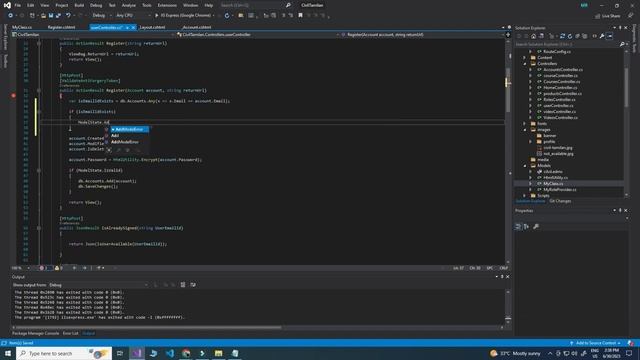Select Add in the IntelliSense list

[115, 136]
